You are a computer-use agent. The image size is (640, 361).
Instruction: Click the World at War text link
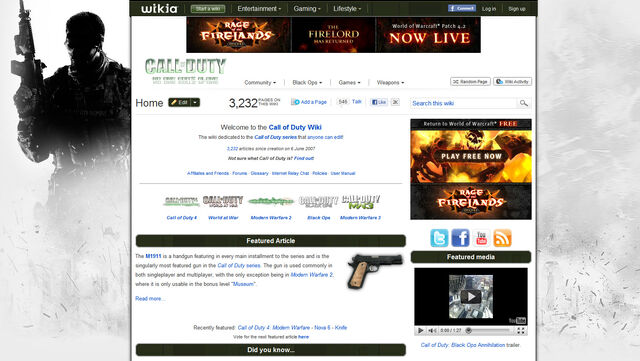pyautogui.click(x=223, y=218)
